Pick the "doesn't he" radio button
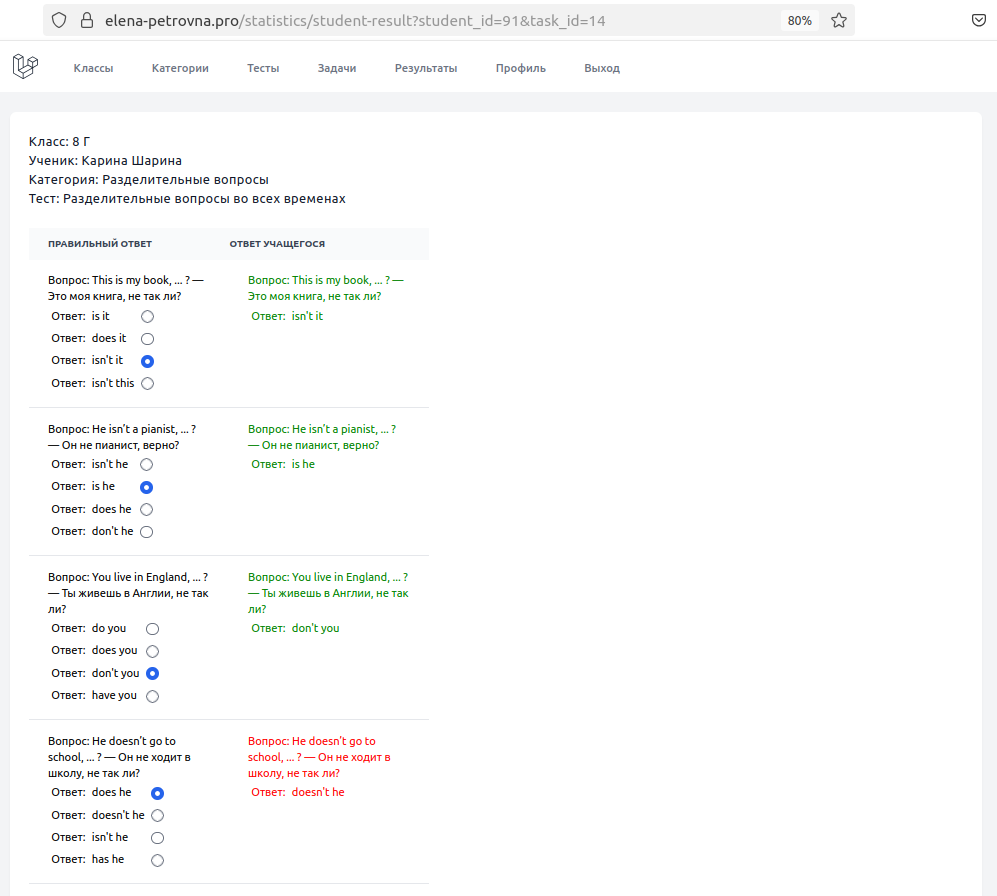 158,815
